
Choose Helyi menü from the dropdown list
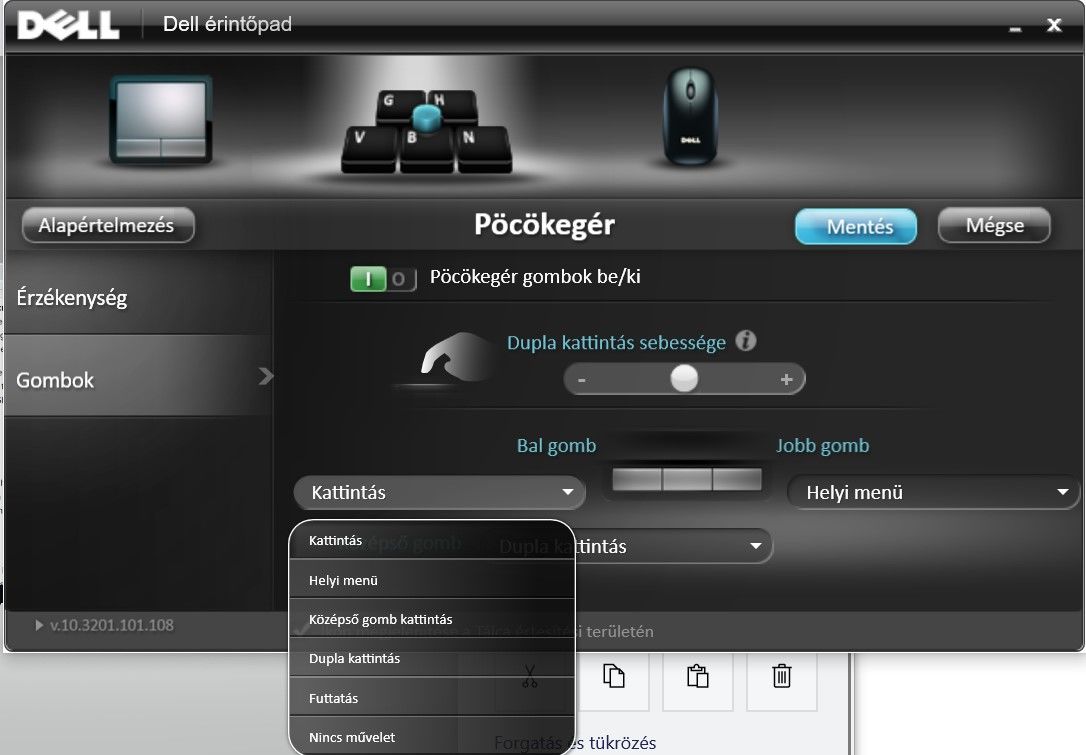(x=432, y=580)
